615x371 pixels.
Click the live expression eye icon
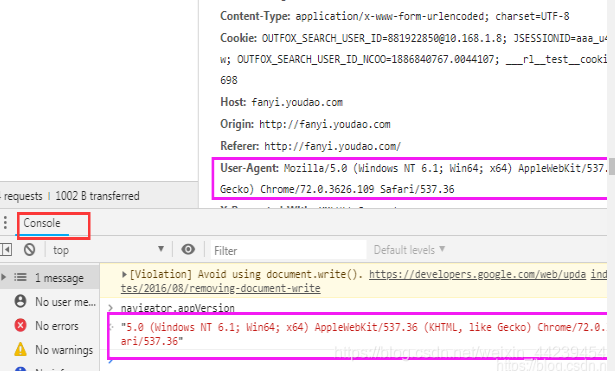click(x=188, y=249)
